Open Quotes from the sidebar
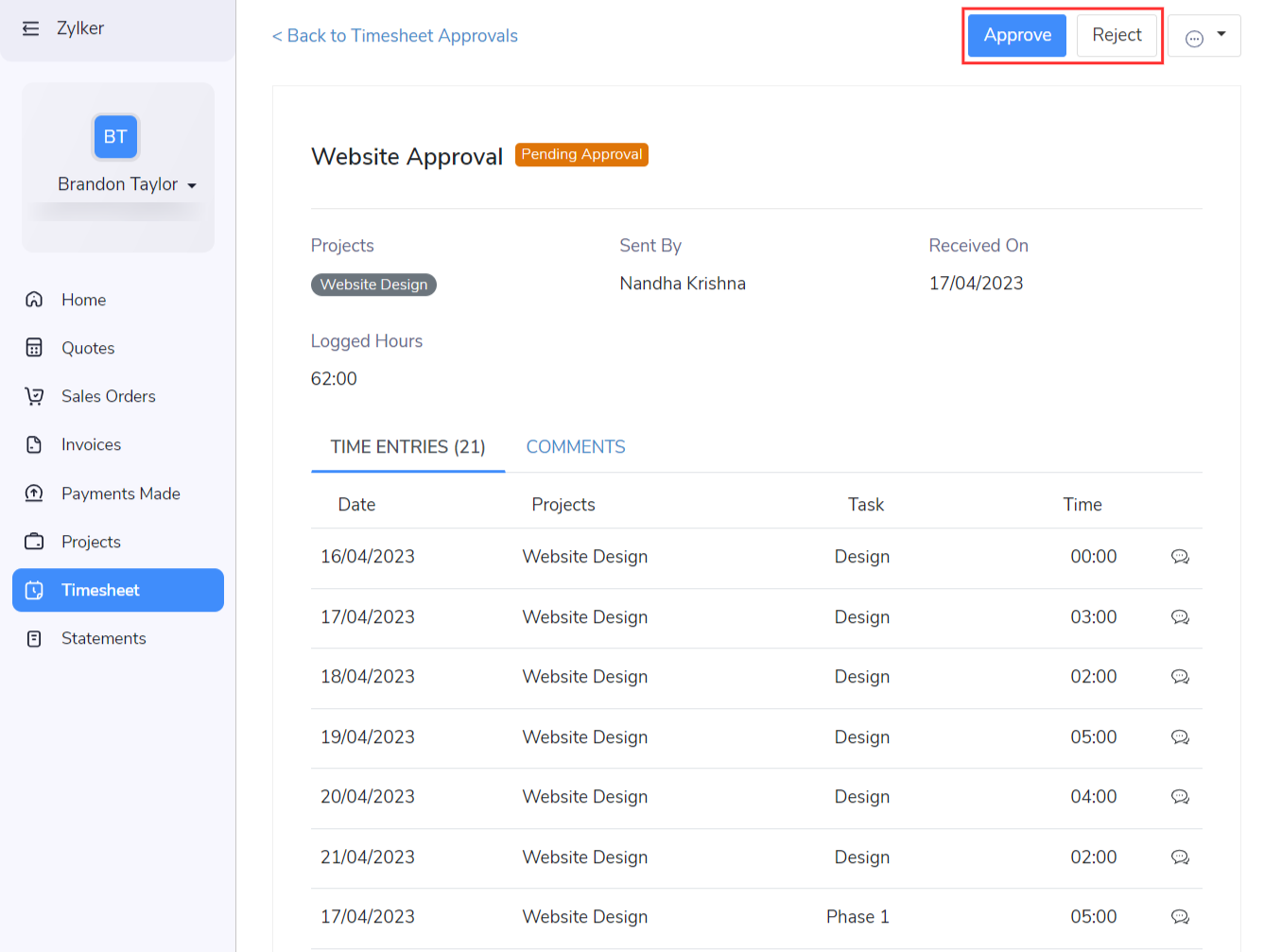 coord(88,348)
